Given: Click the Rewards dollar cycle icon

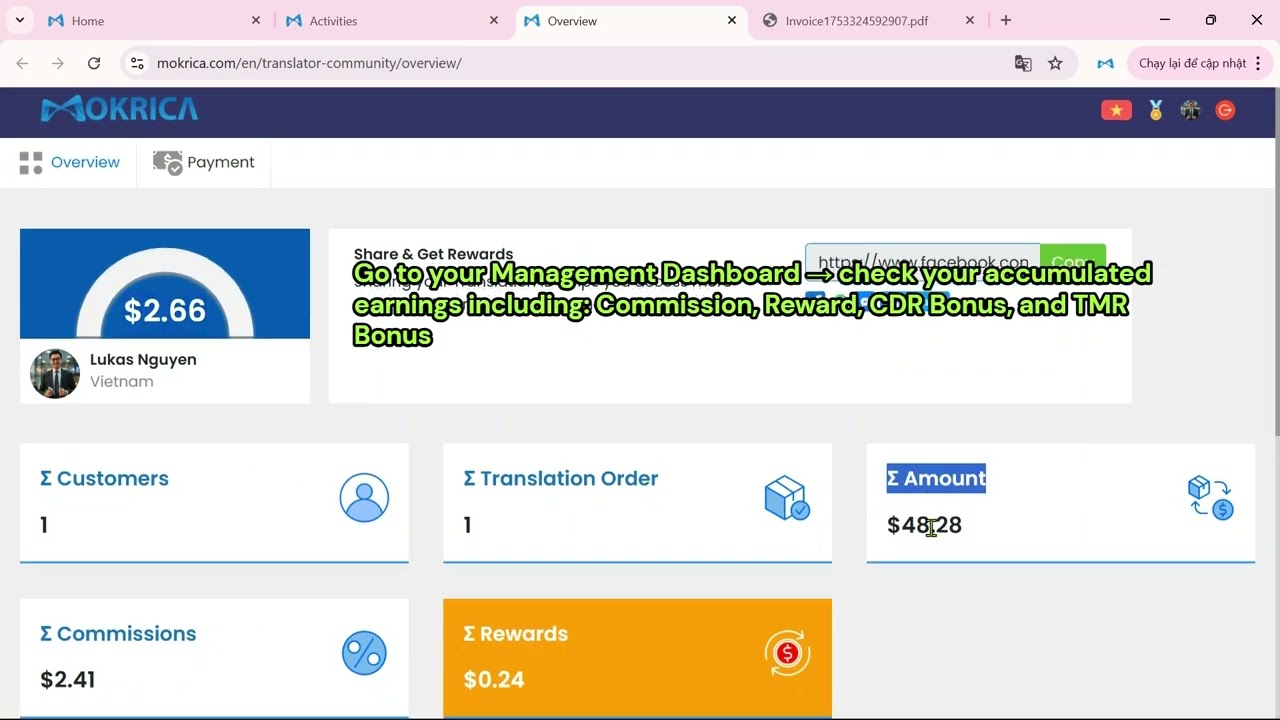Looking at the screenshot, I should point(787,653).
